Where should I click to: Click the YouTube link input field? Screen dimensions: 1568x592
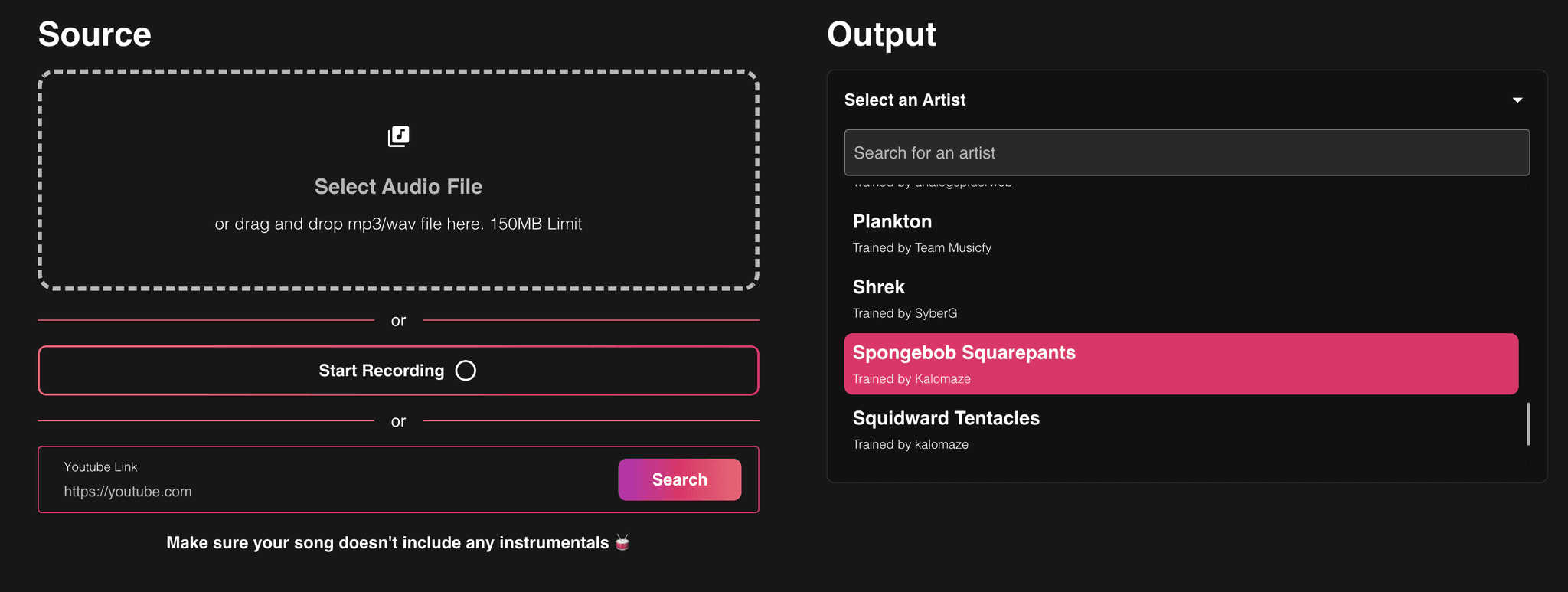pos(306,491)
